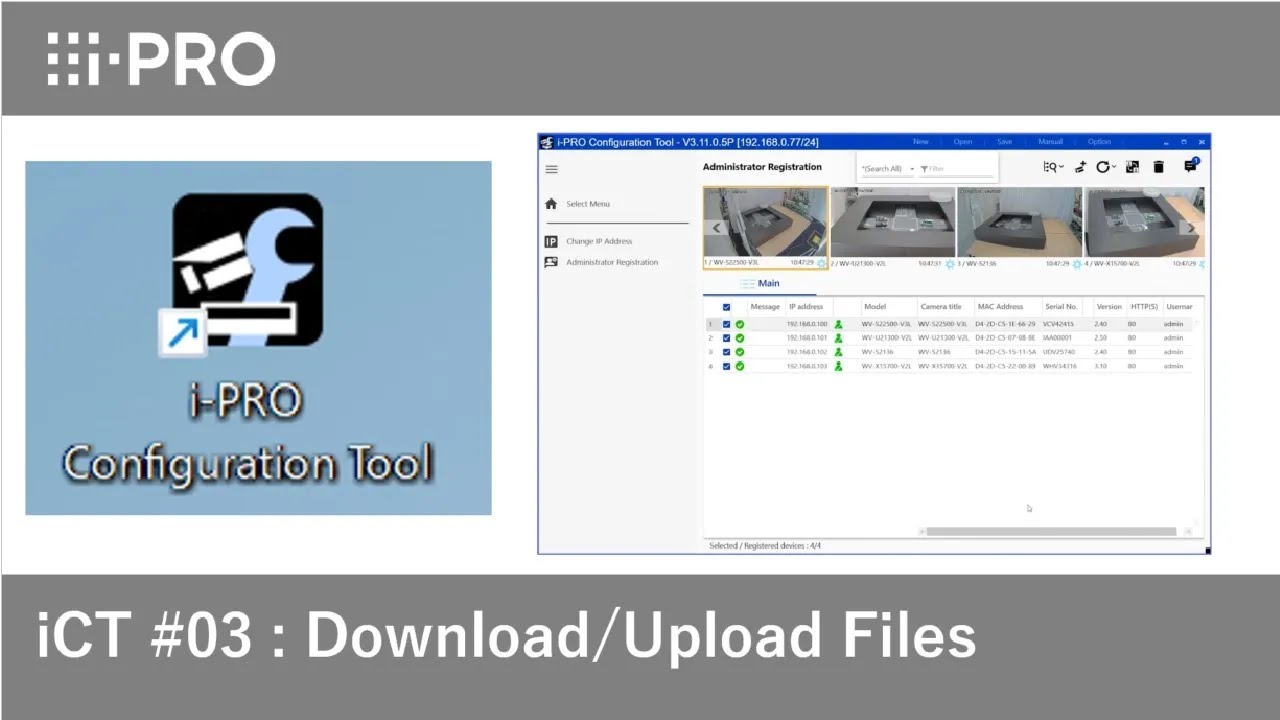Open Administrator Registration in sidebar

click(x=612, y=262)
